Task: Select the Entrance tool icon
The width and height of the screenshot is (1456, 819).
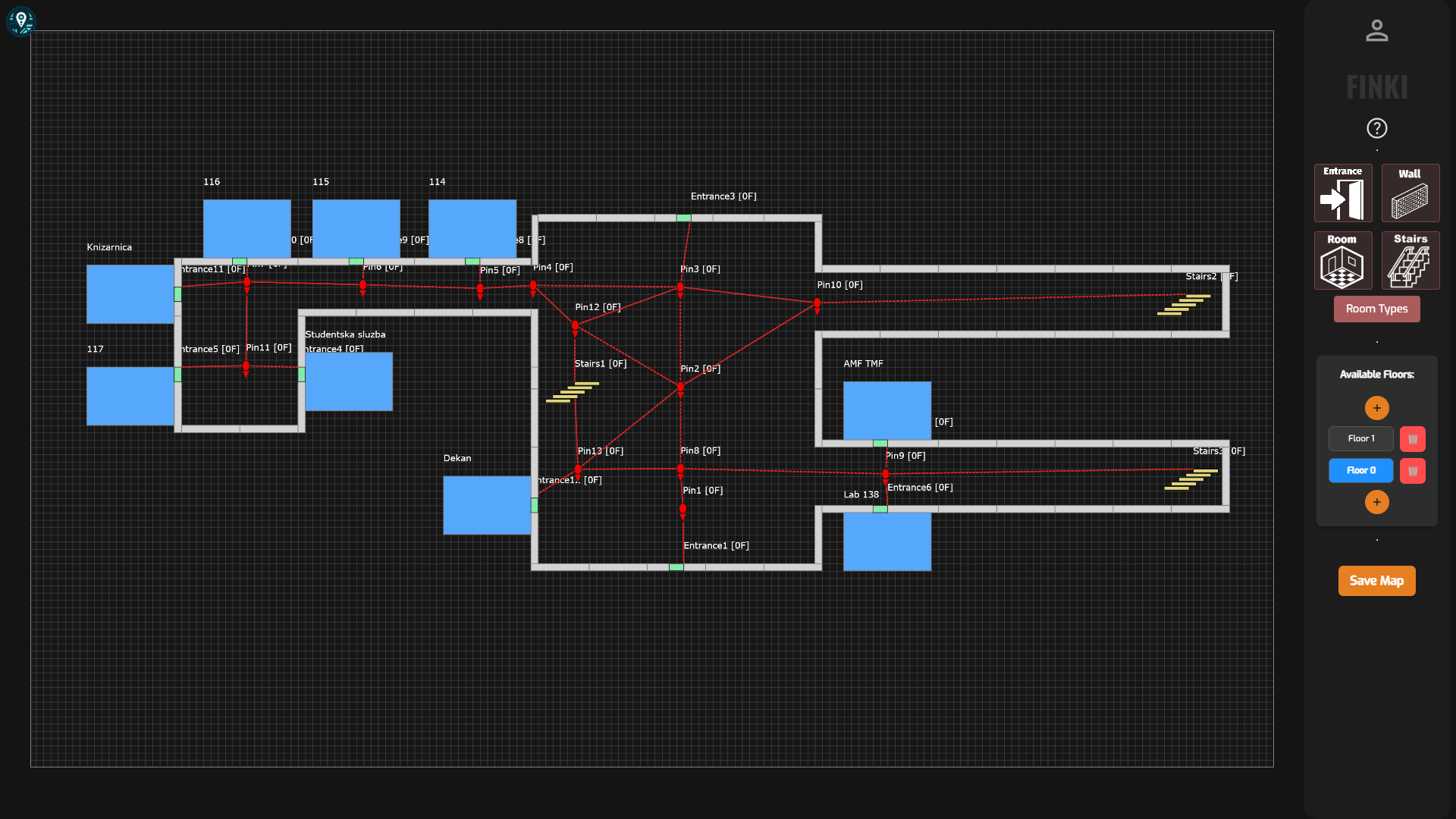Action: (1342, 193)
